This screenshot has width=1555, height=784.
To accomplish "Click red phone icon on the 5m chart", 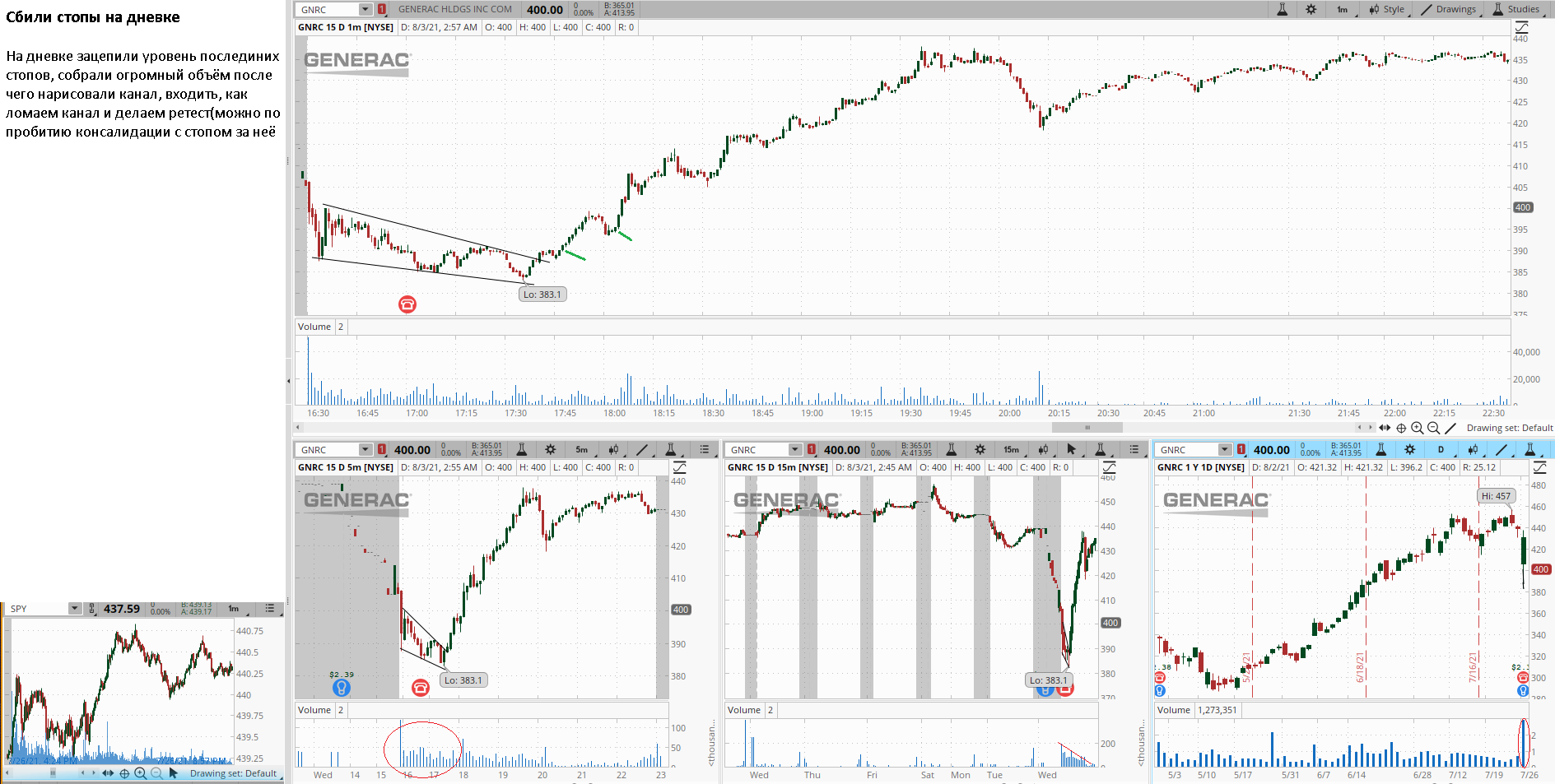I will [421, 688].
